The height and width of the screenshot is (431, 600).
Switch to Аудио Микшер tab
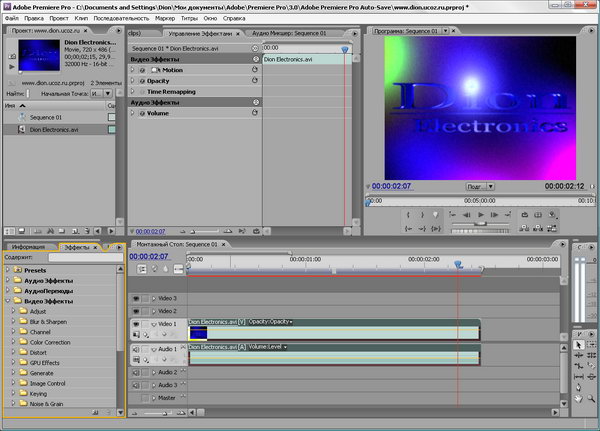point(289,33)
